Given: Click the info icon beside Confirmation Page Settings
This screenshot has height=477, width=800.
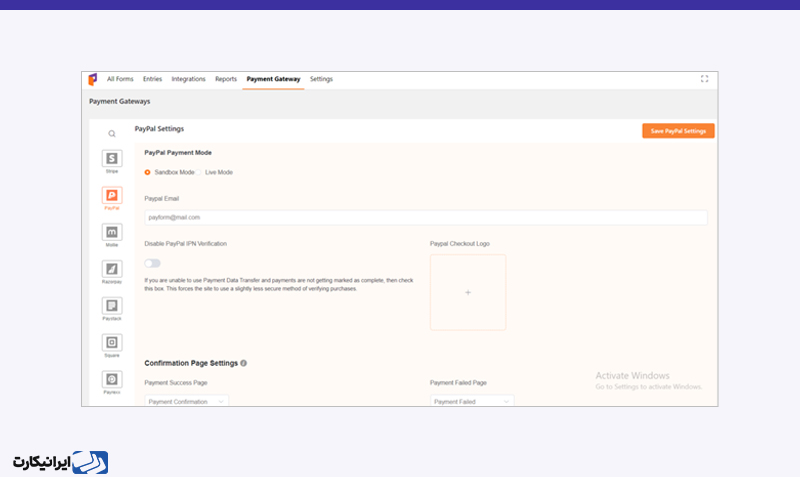Looking at the screenshot, I should (243, 363).
